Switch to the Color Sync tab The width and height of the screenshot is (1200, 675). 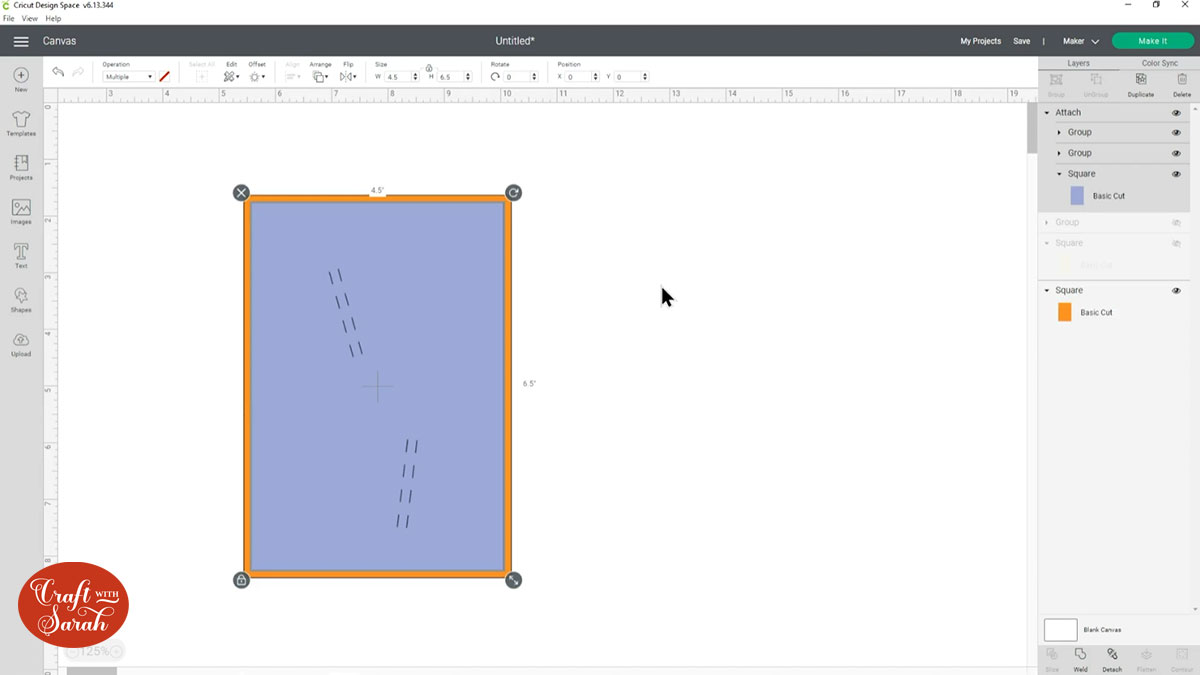[x=1160, y=63]
